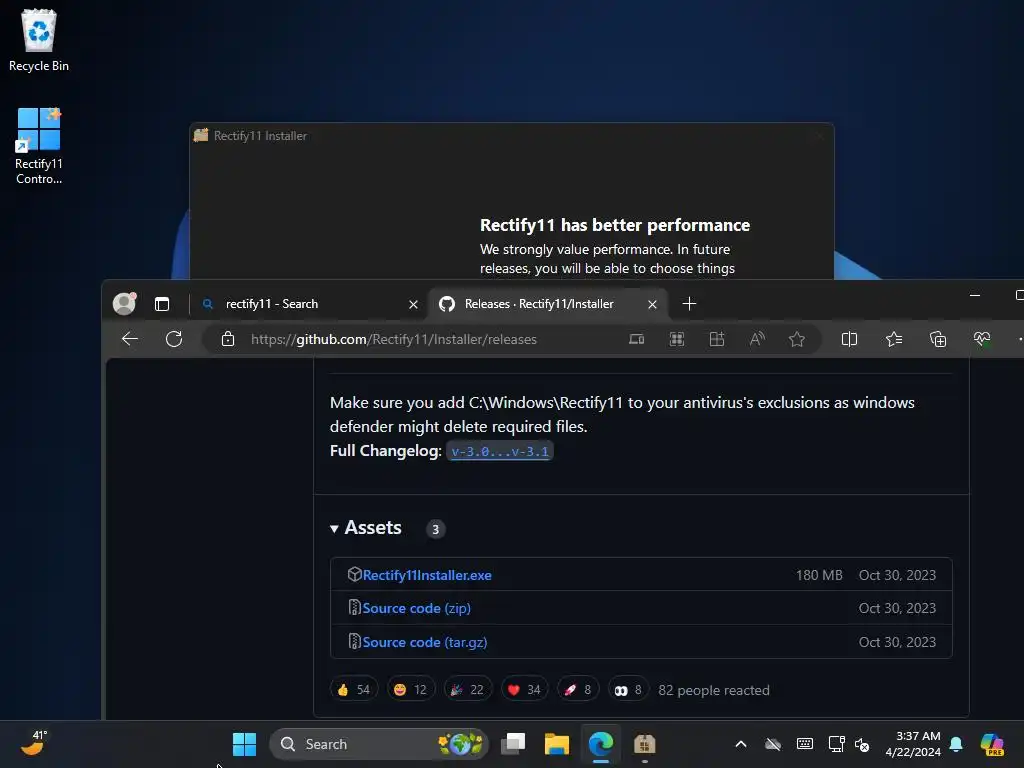Click the laugh reaction 12
Viewport: 1024px width, 768px height.
tap(410, 690)
